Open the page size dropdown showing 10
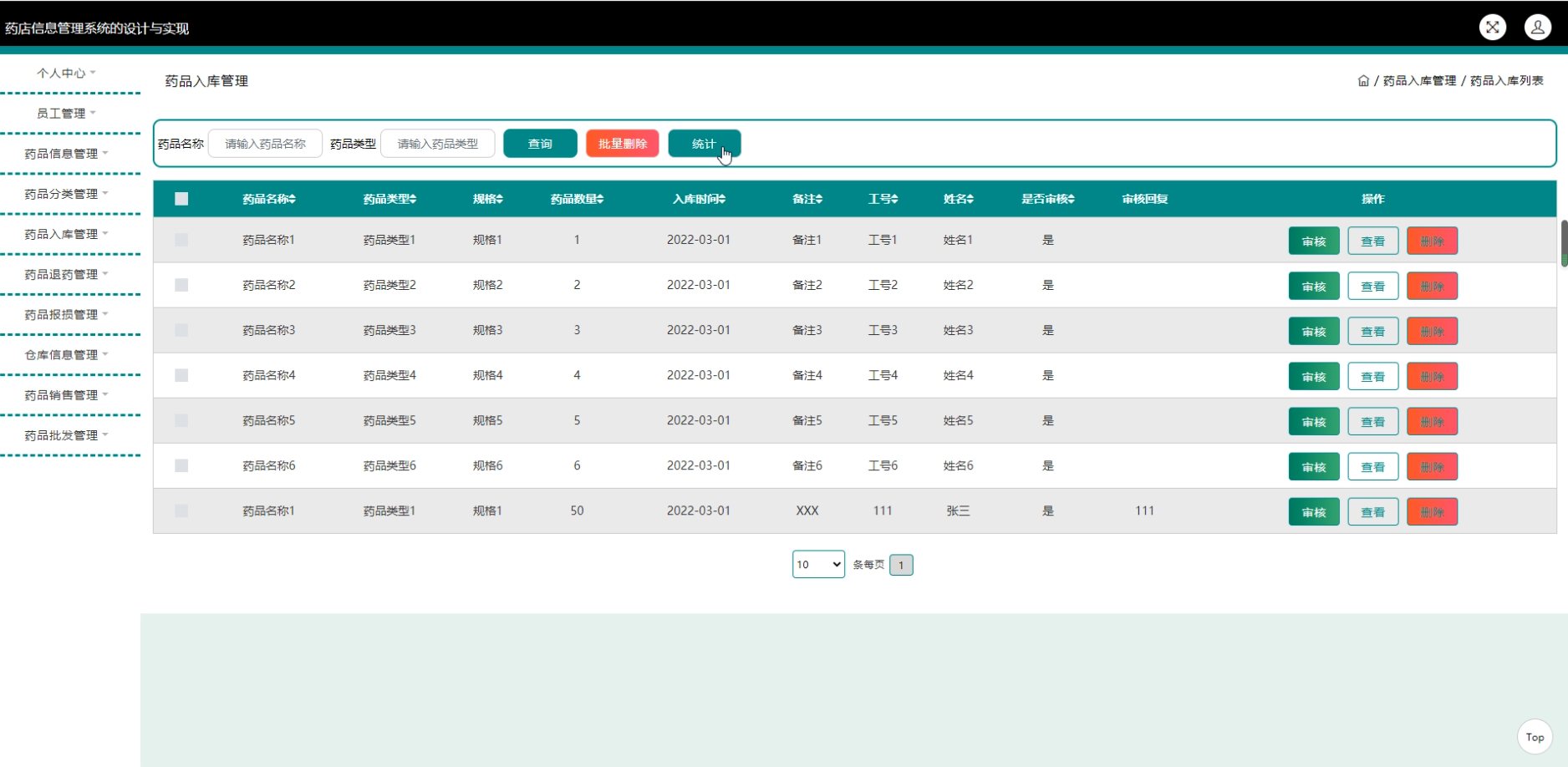This screenshot has height=767, width=1568. pyautogui.click(x=818, y=564)
